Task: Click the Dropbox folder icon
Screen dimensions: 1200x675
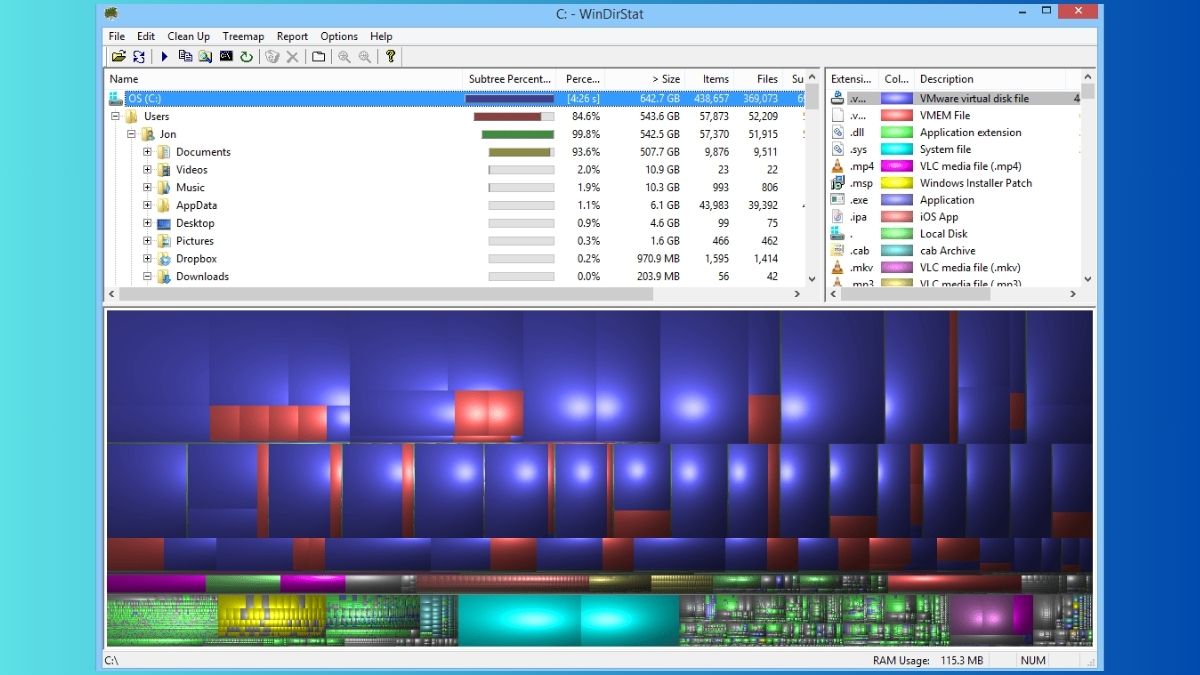Action: click(x=164, y=259)
